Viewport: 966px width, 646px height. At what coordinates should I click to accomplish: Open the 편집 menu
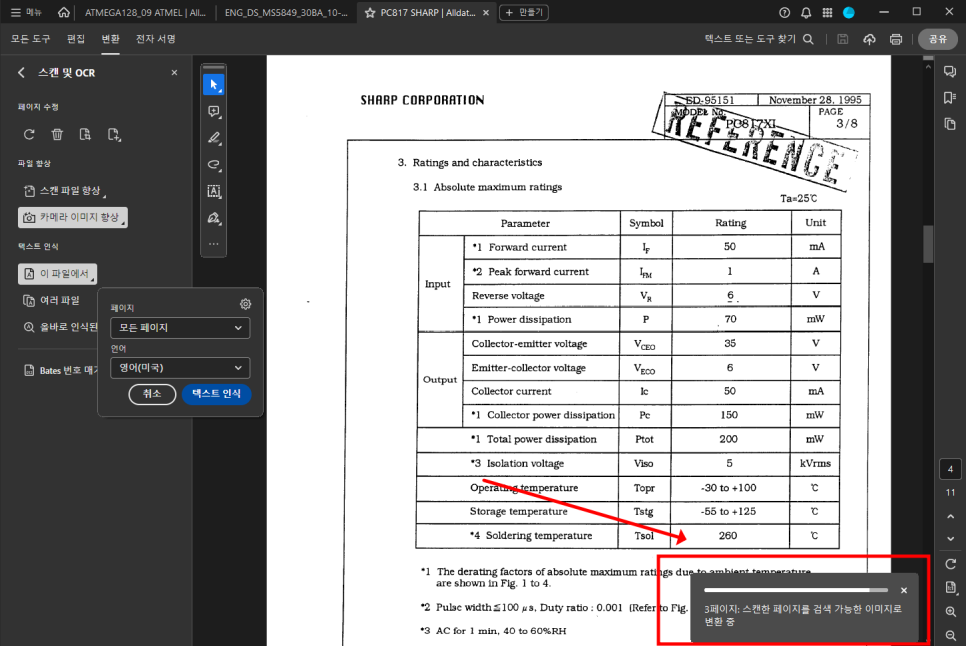pyautogui.click(x=76, y=39)
